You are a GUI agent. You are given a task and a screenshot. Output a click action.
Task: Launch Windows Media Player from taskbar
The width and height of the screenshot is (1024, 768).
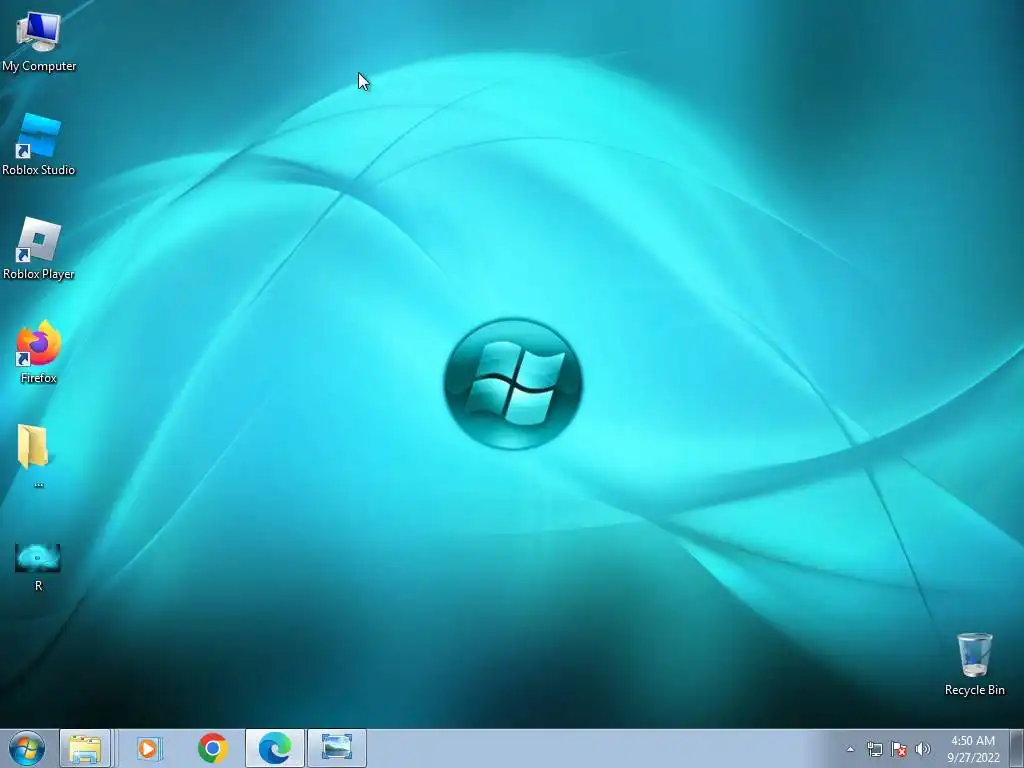(149, 748)
